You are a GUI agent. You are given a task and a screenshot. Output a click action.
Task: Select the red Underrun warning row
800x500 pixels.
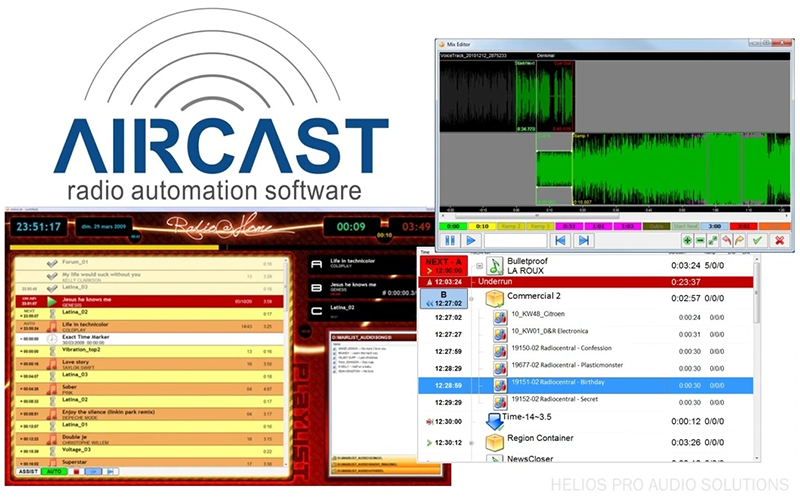pos(586,282)
